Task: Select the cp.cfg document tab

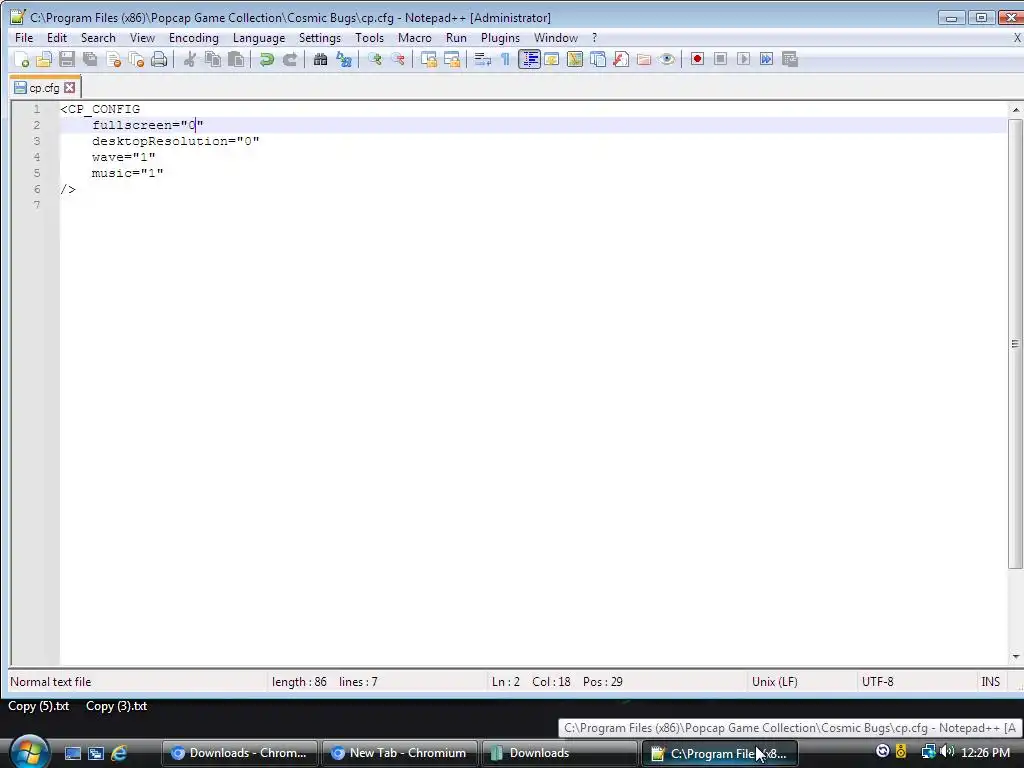Action: pos(44,88)
